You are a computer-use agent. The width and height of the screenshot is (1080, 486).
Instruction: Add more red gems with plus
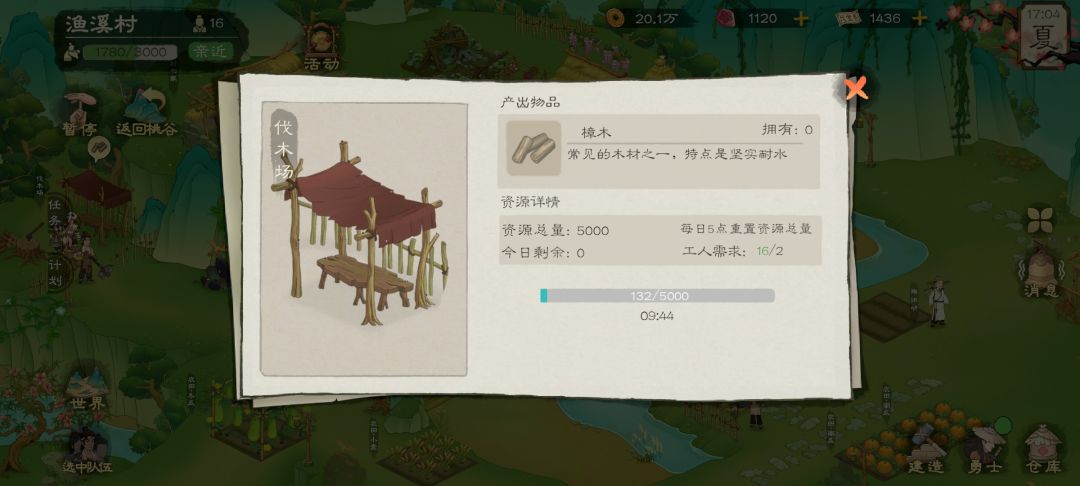(801, 19)
